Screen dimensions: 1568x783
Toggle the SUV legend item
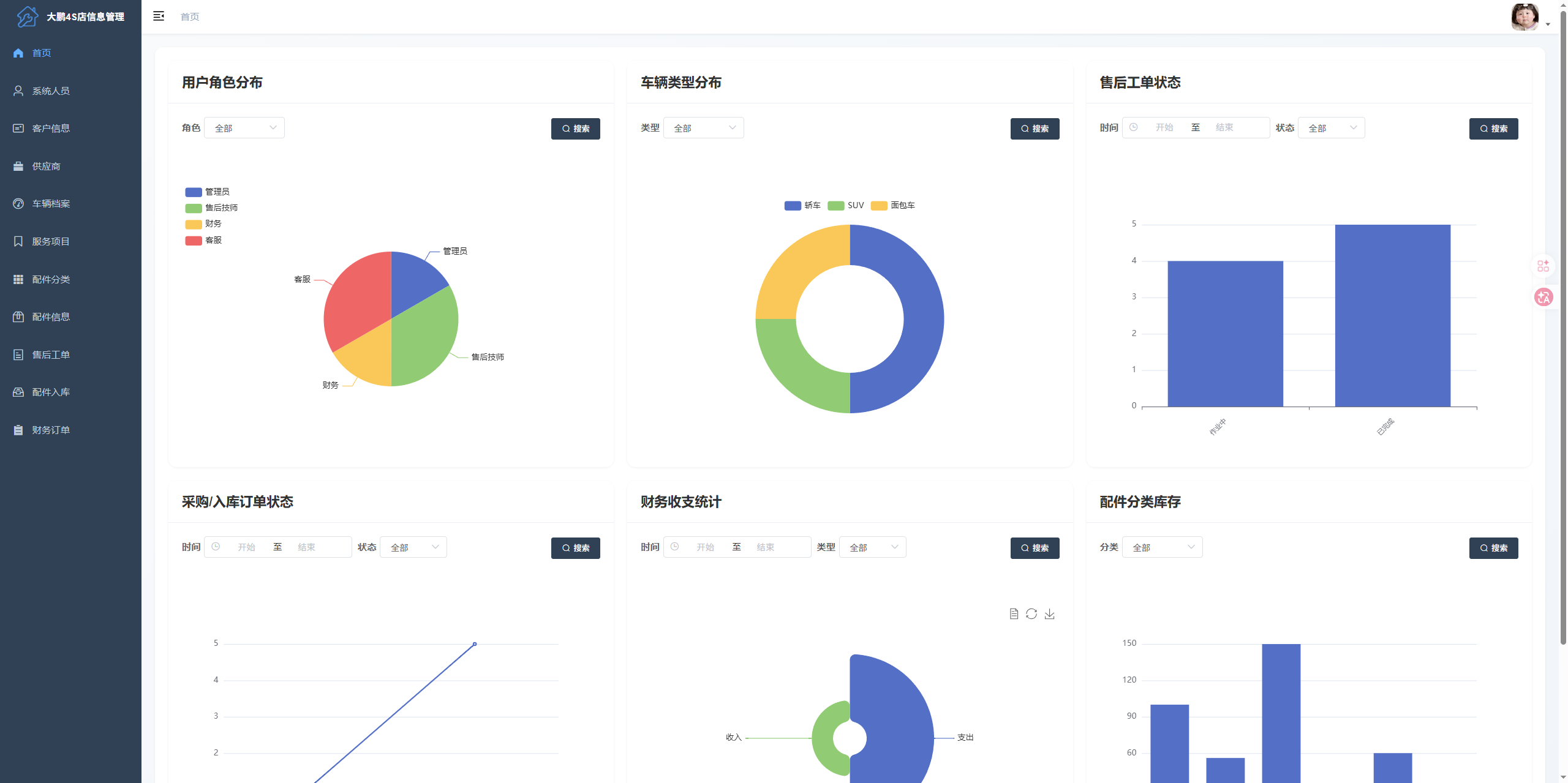846,206
